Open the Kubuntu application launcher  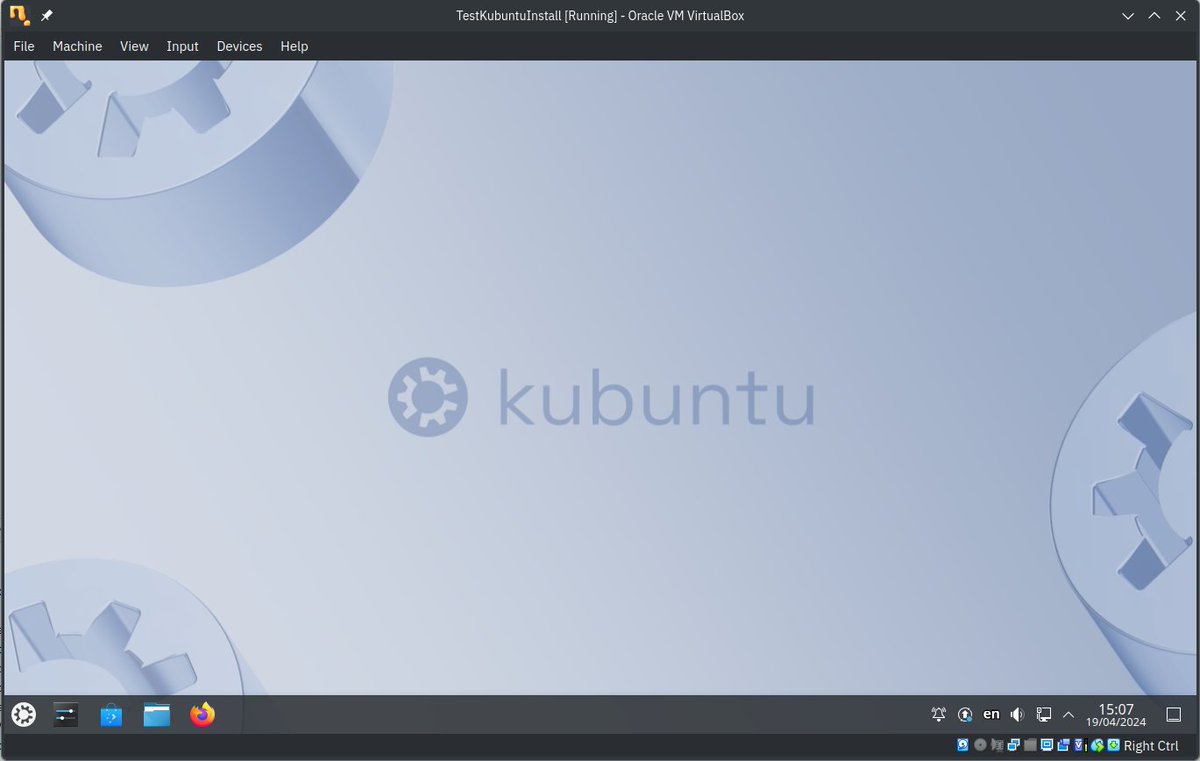[x=22, y=714]
